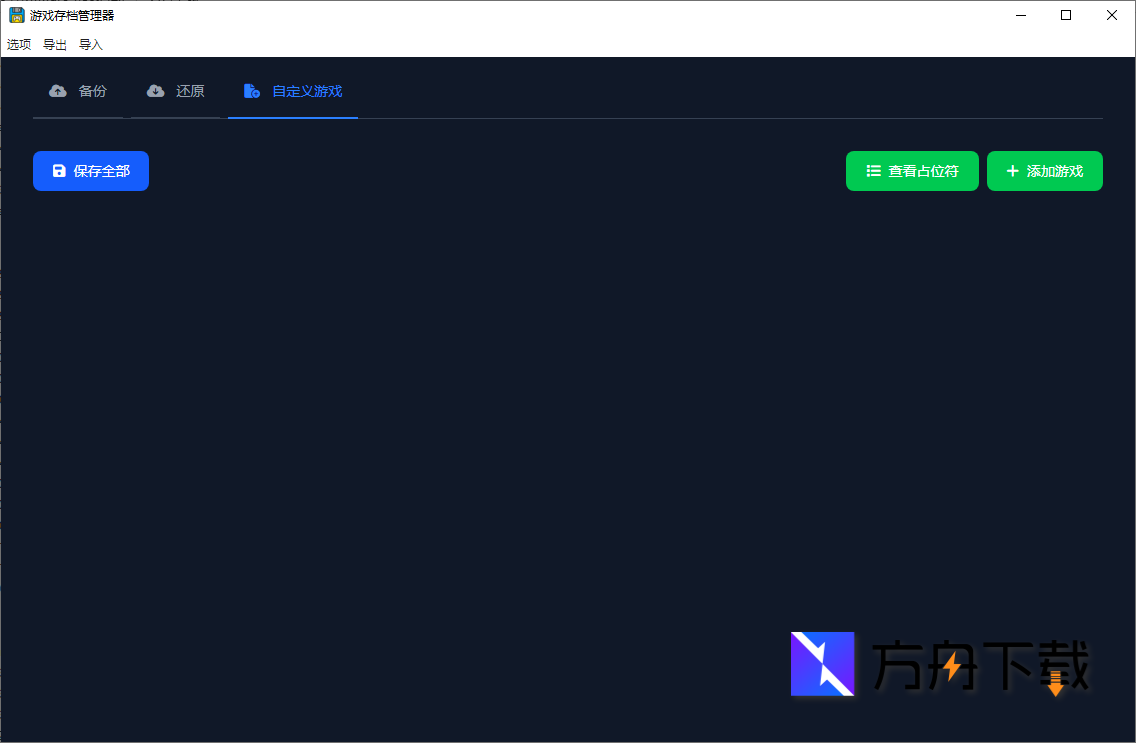
Task: Open the 导出 menu
Action: (x=54, y=44)
